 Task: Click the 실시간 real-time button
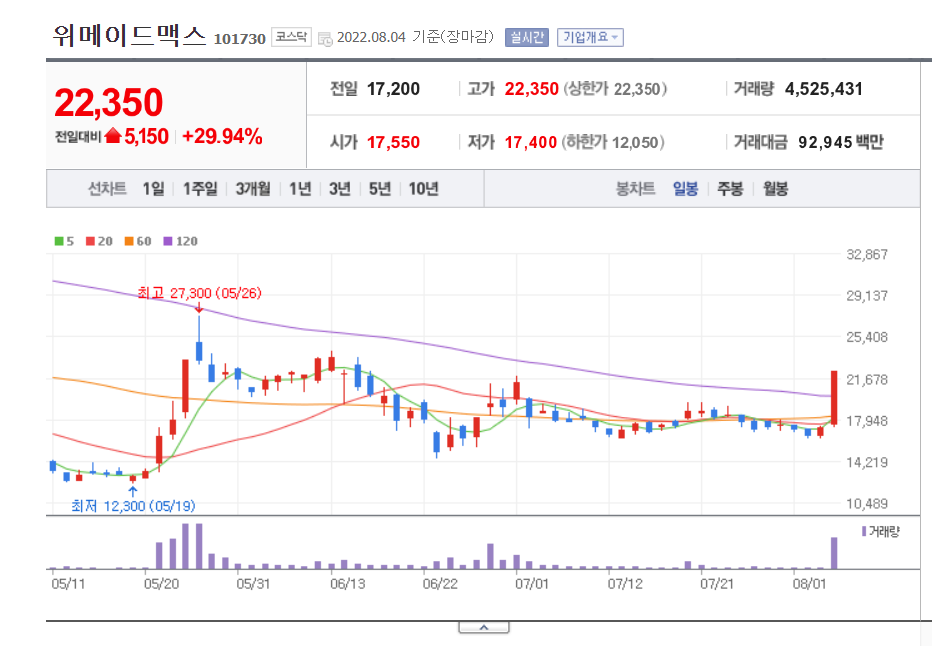coord(527,37)
